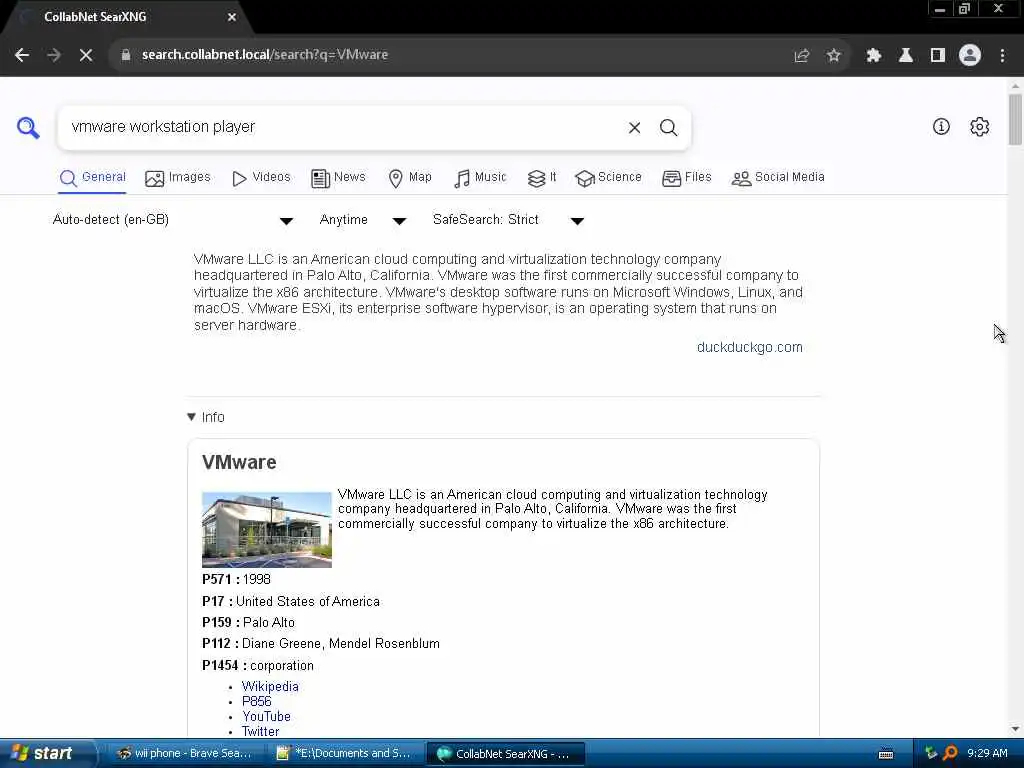
Task: Open SearXNG preferences gear icon
Action: pos(980,127)
